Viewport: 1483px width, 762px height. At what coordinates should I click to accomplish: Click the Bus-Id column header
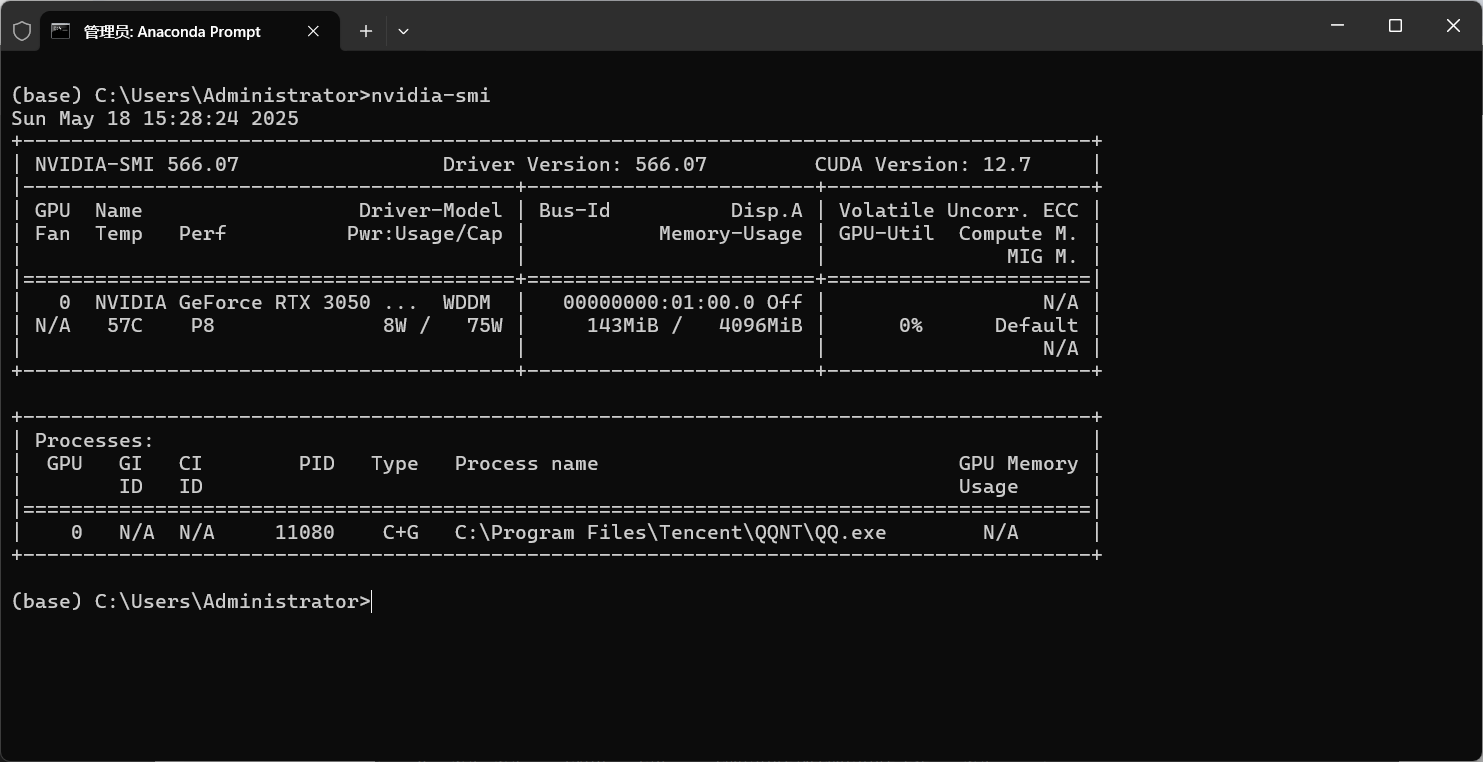pos(575,210)
